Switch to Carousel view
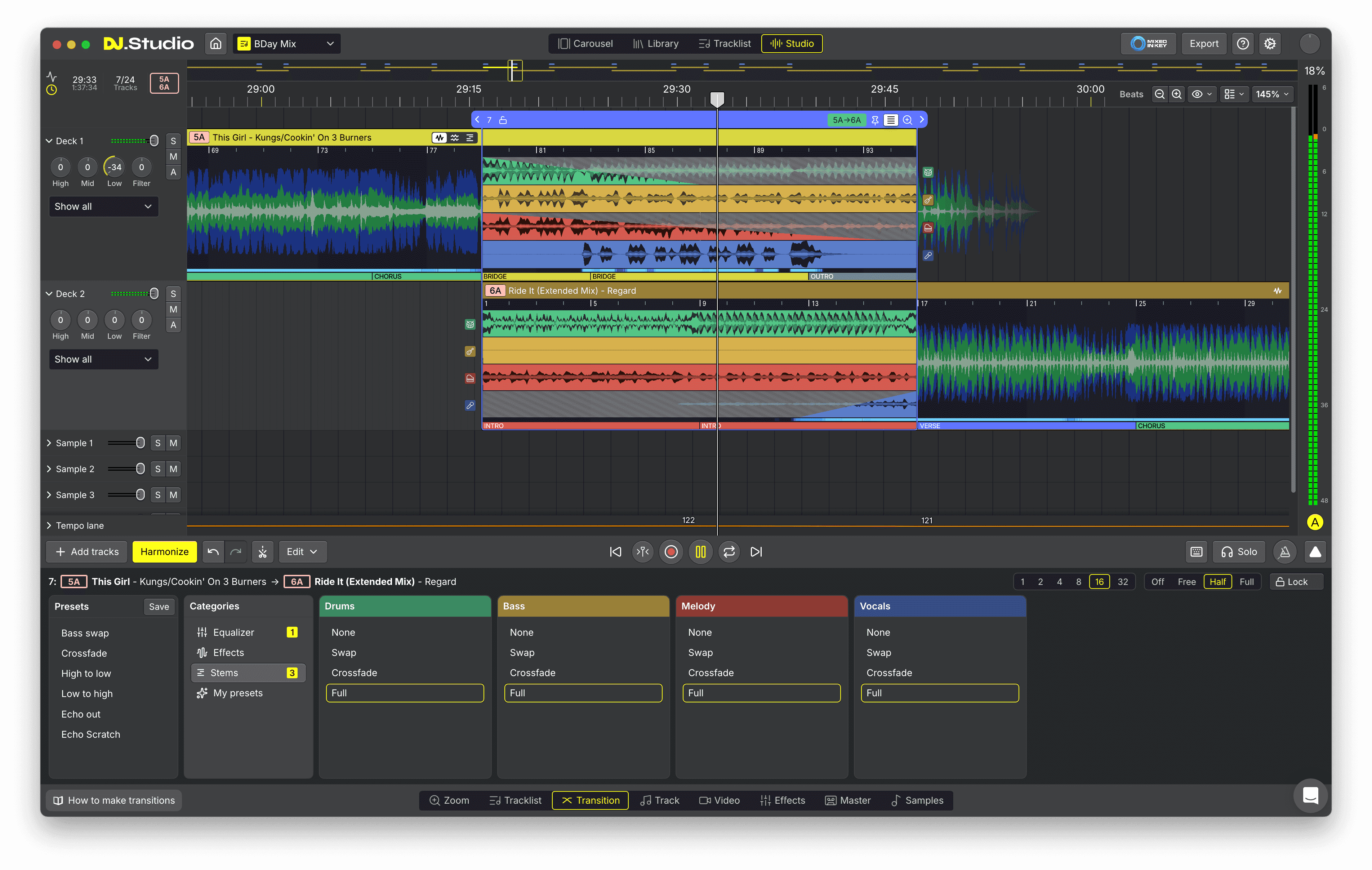 pyautogui.click(x=585, y=43)
